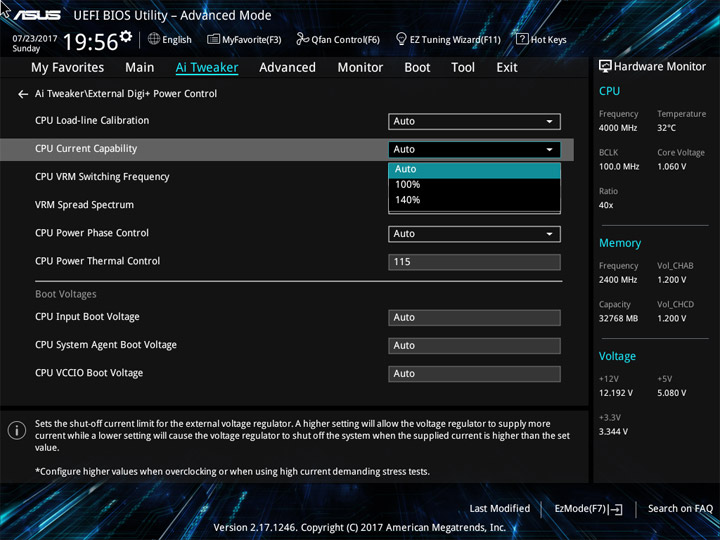
Task: Click the 19:56 clock display
Action: [x=90, y=42]
